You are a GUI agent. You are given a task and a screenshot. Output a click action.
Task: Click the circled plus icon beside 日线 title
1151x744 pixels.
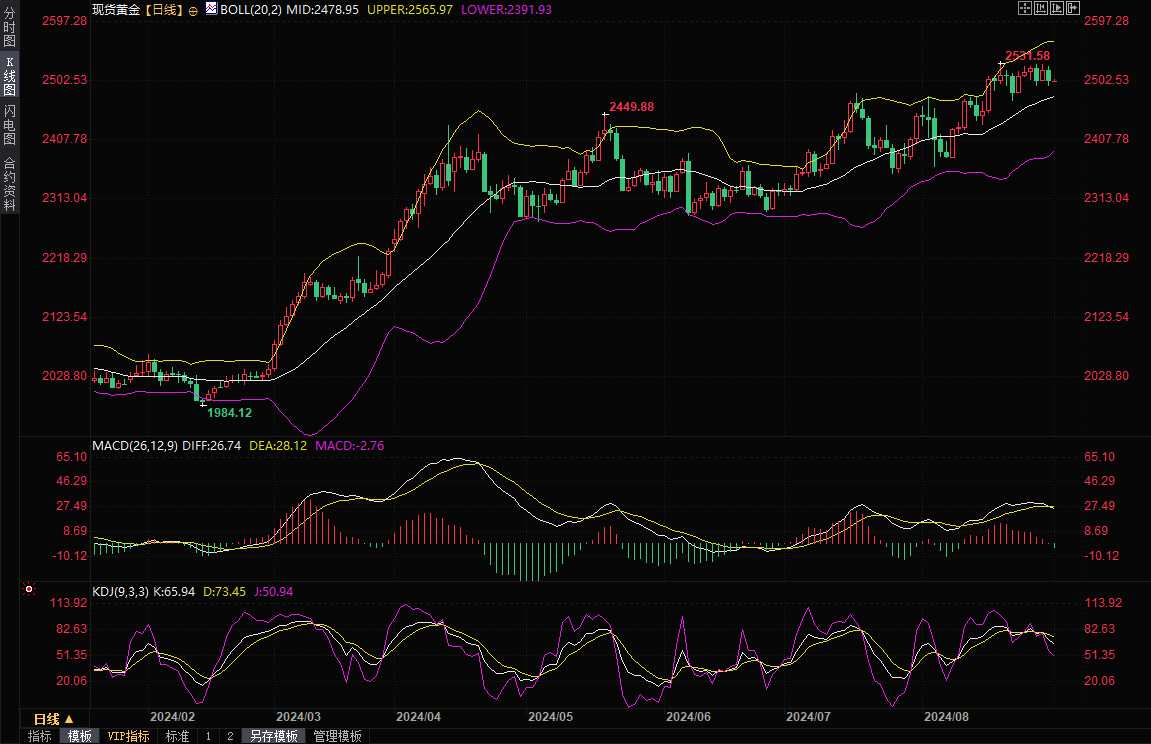193,9
